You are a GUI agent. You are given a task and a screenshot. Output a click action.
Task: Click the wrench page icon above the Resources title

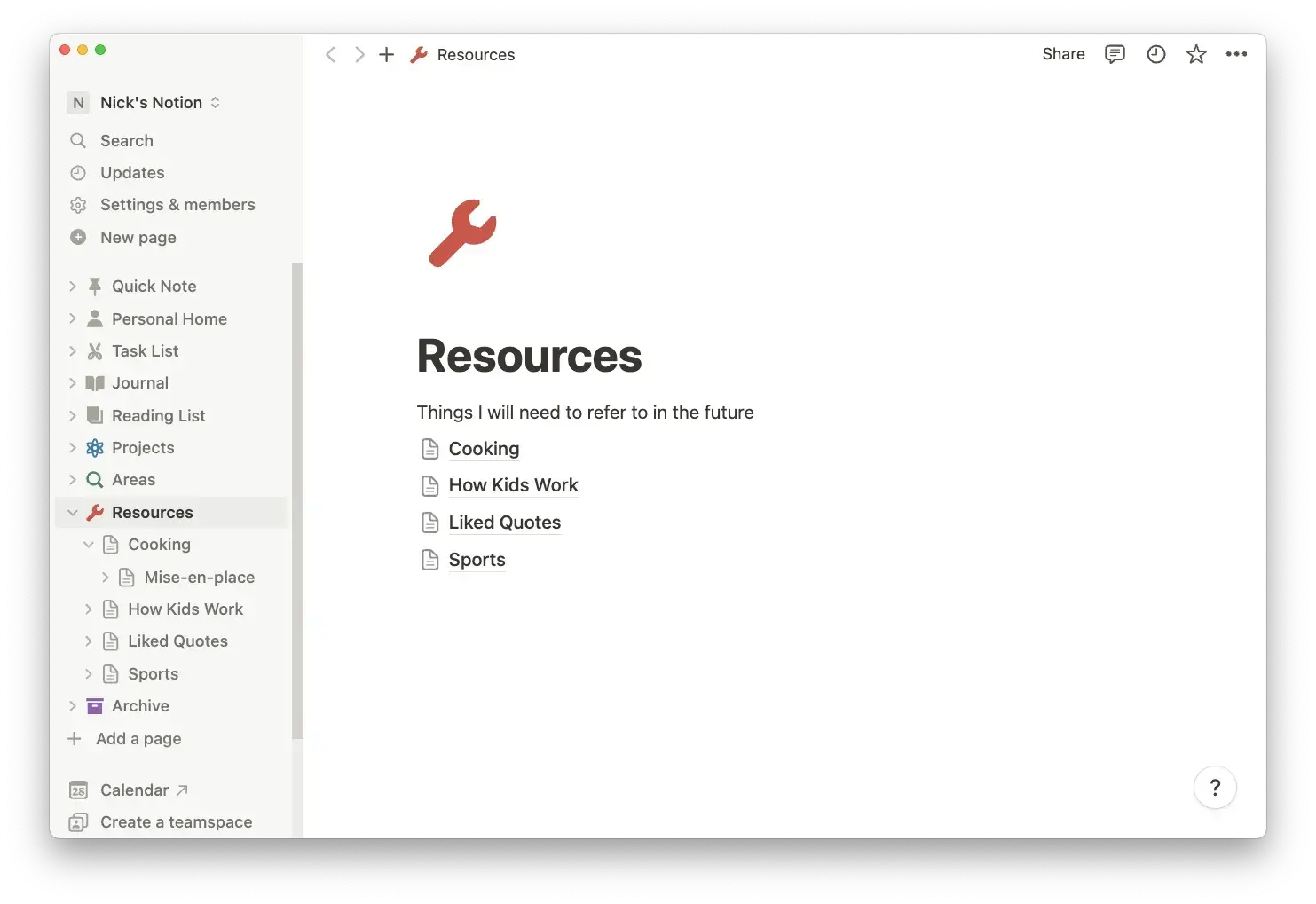(462, 232)
